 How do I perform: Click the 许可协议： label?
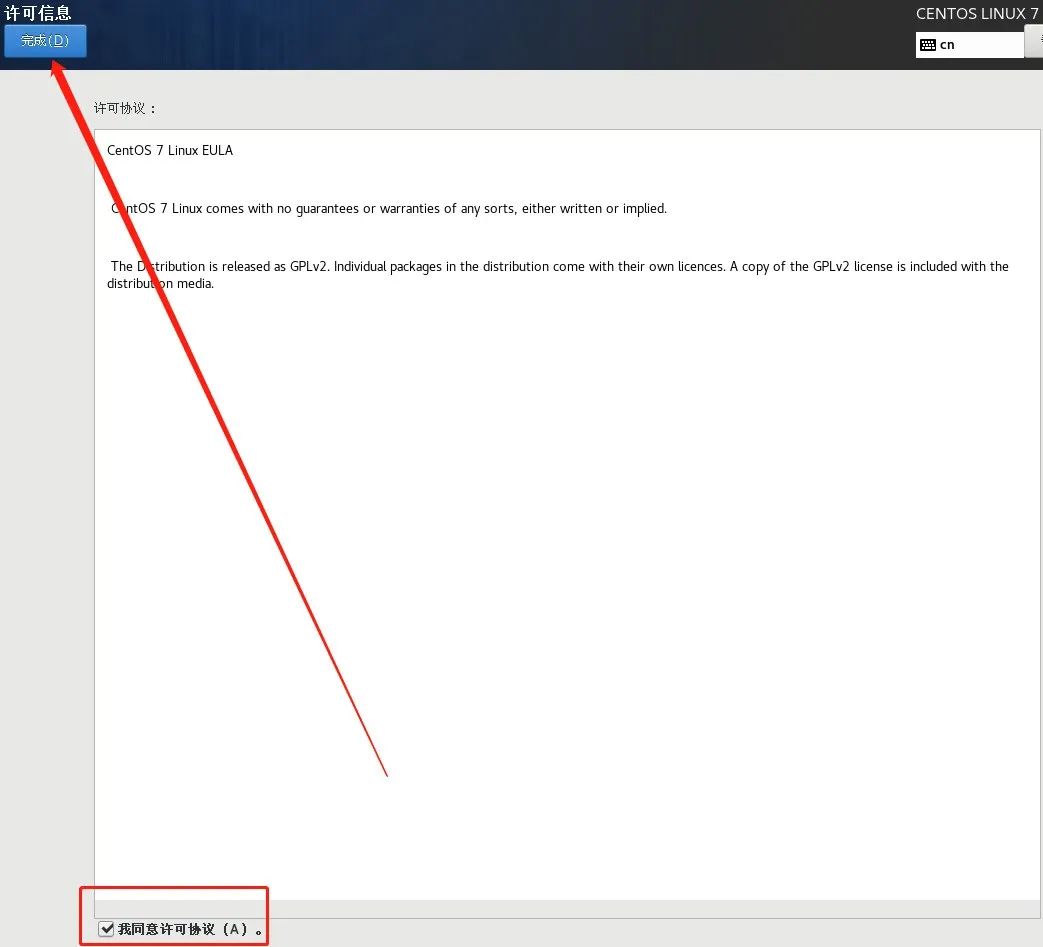point(124,108)
